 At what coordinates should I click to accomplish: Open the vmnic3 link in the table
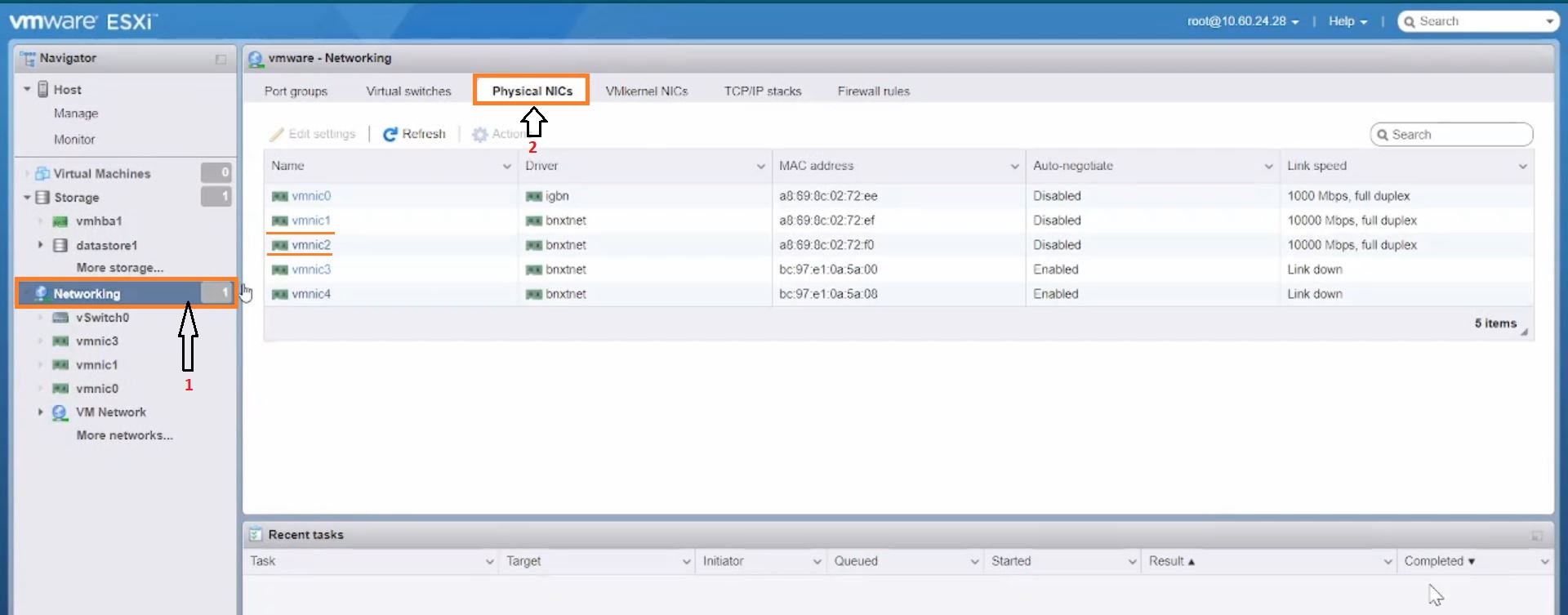(x=311, y=270)
